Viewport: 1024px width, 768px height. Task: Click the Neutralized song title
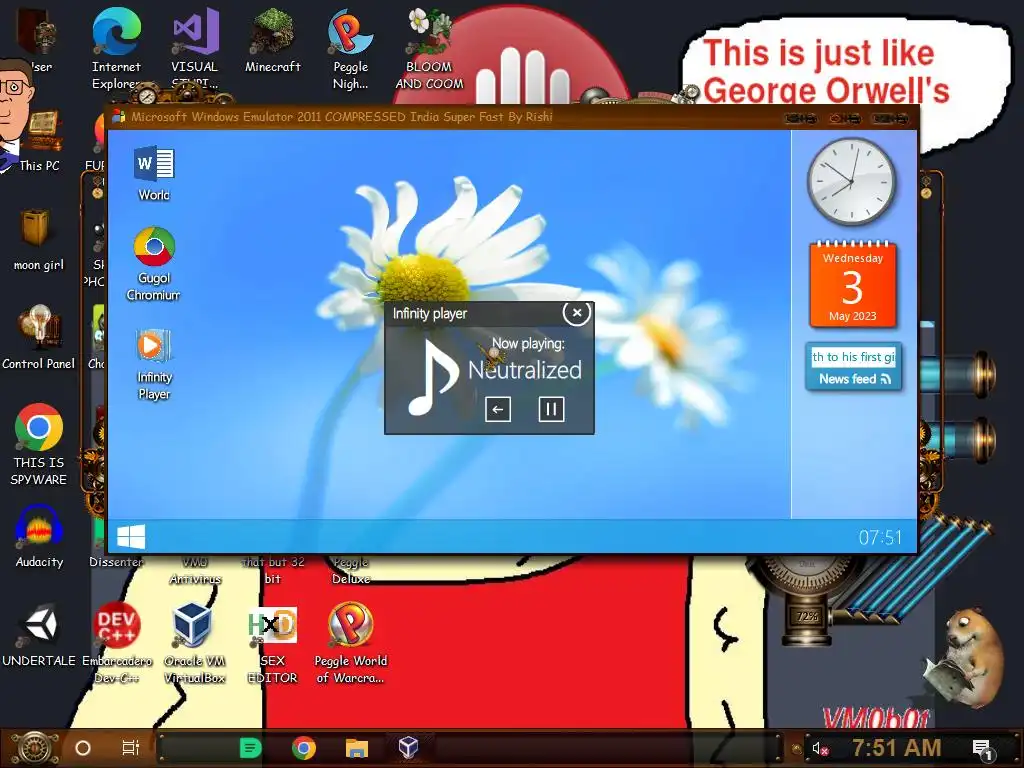tap(524, 370)
